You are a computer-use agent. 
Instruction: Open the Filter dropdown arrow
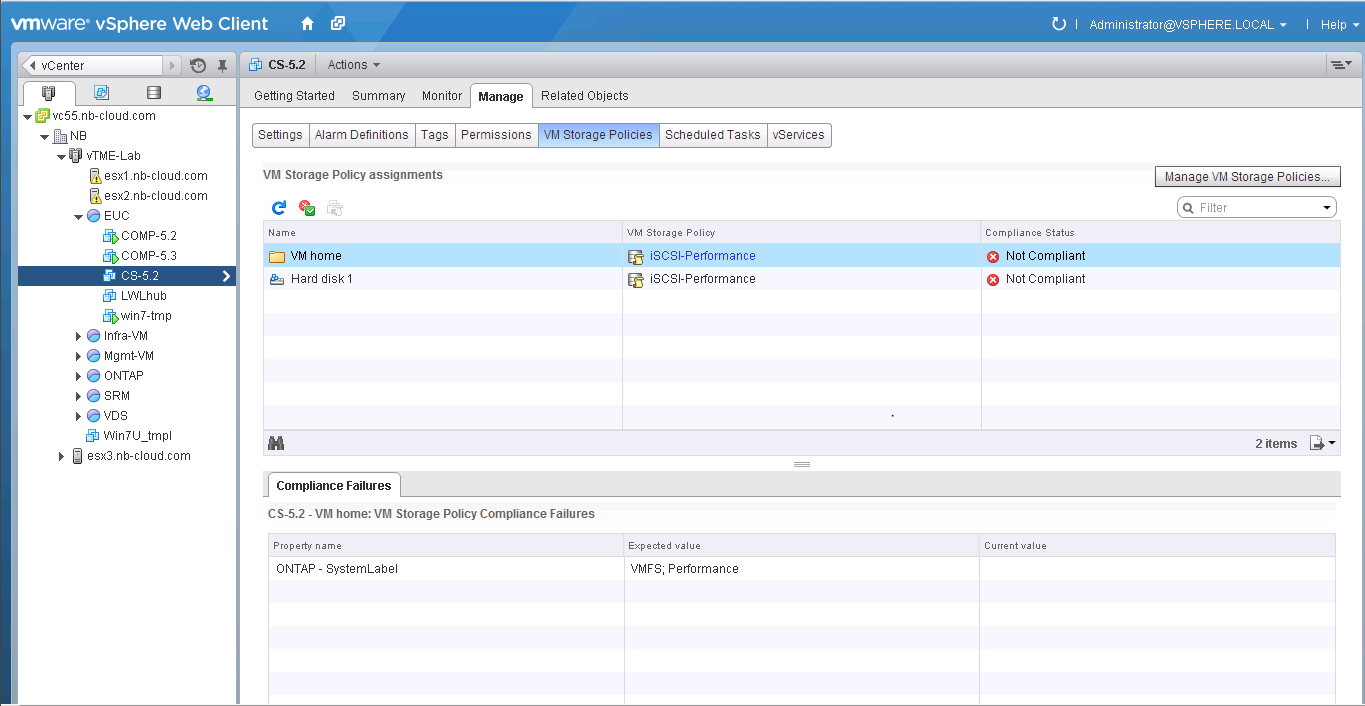click(x=1327, y=208)
